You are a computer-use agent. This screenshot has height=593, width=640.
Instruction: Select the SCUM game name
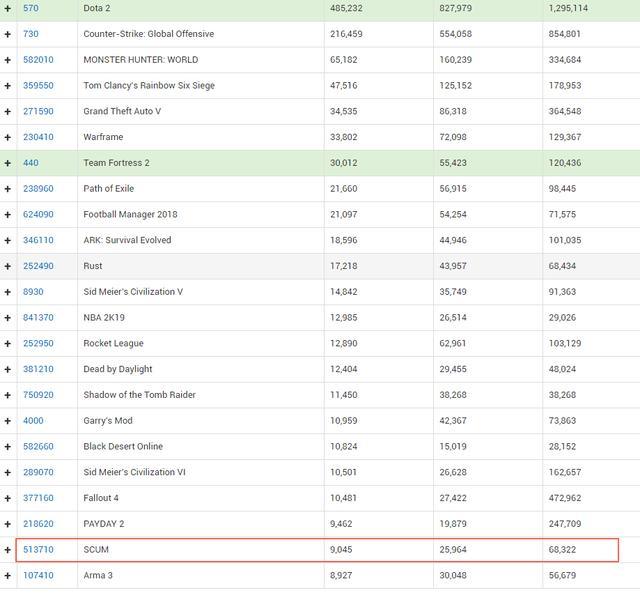pyautogui.click(x=96, y=549)
